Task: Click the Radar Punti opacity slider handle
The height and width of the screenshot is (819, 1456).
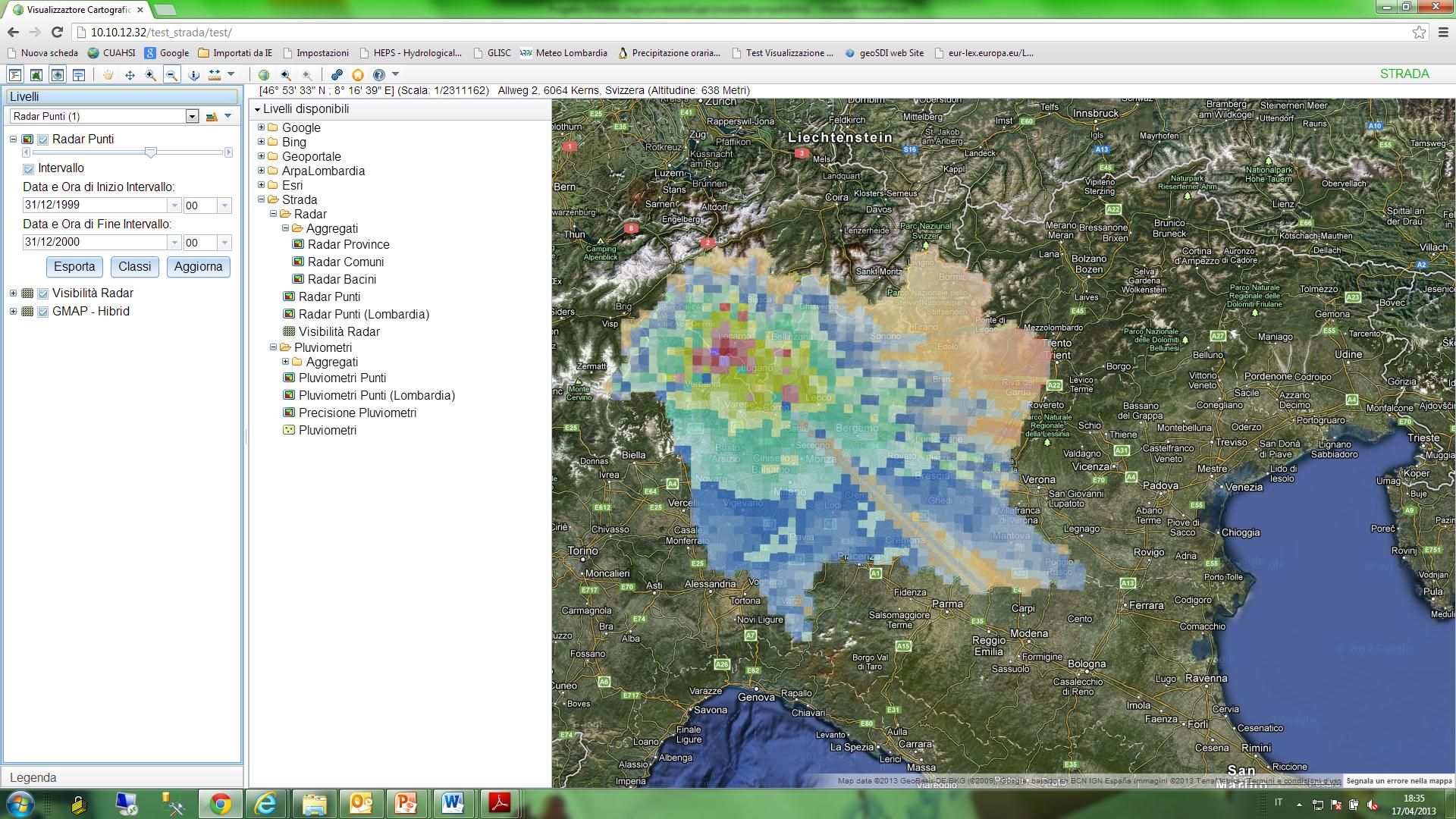Action: (151, 152)
